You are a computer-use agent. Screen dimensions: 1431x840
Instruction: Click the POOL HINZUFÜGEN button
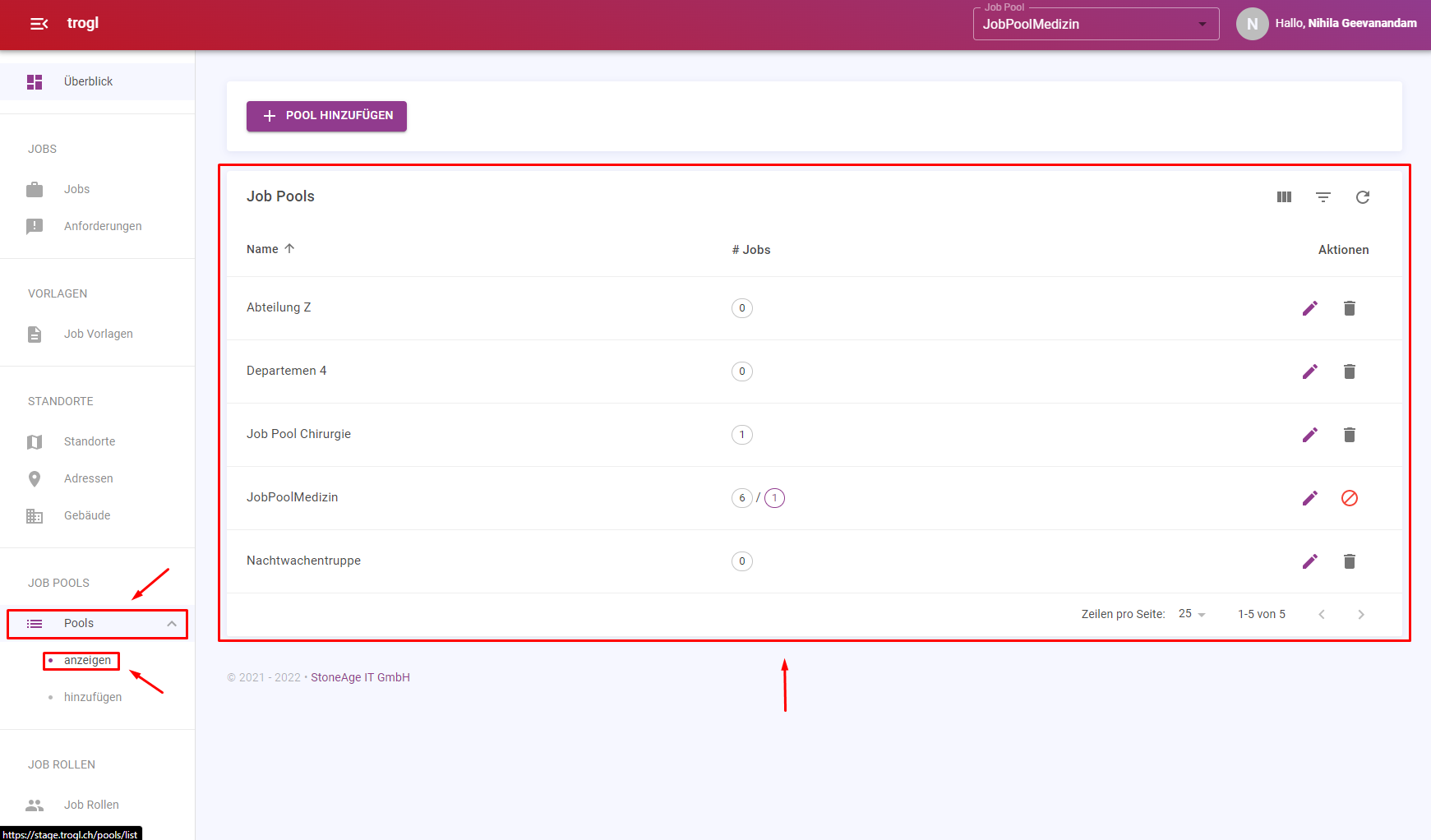pyautogui.click(x=326, y=116)
